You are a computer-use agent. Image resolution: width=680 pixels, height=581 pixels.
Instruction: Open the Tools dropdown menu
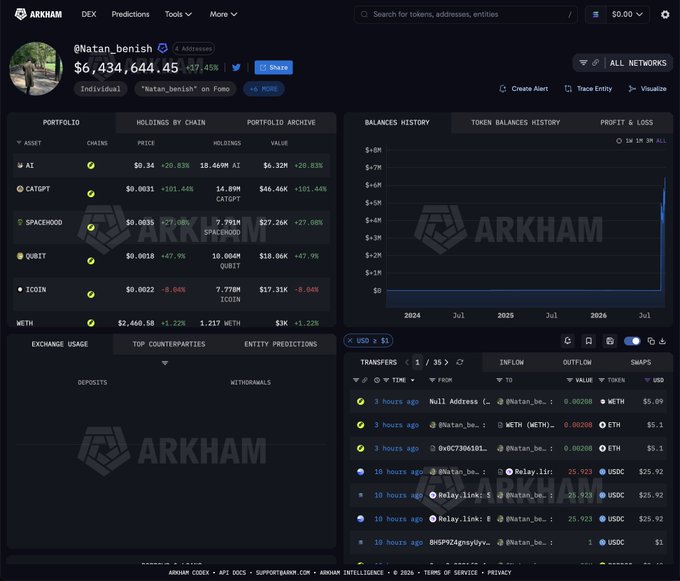(178, 14)
